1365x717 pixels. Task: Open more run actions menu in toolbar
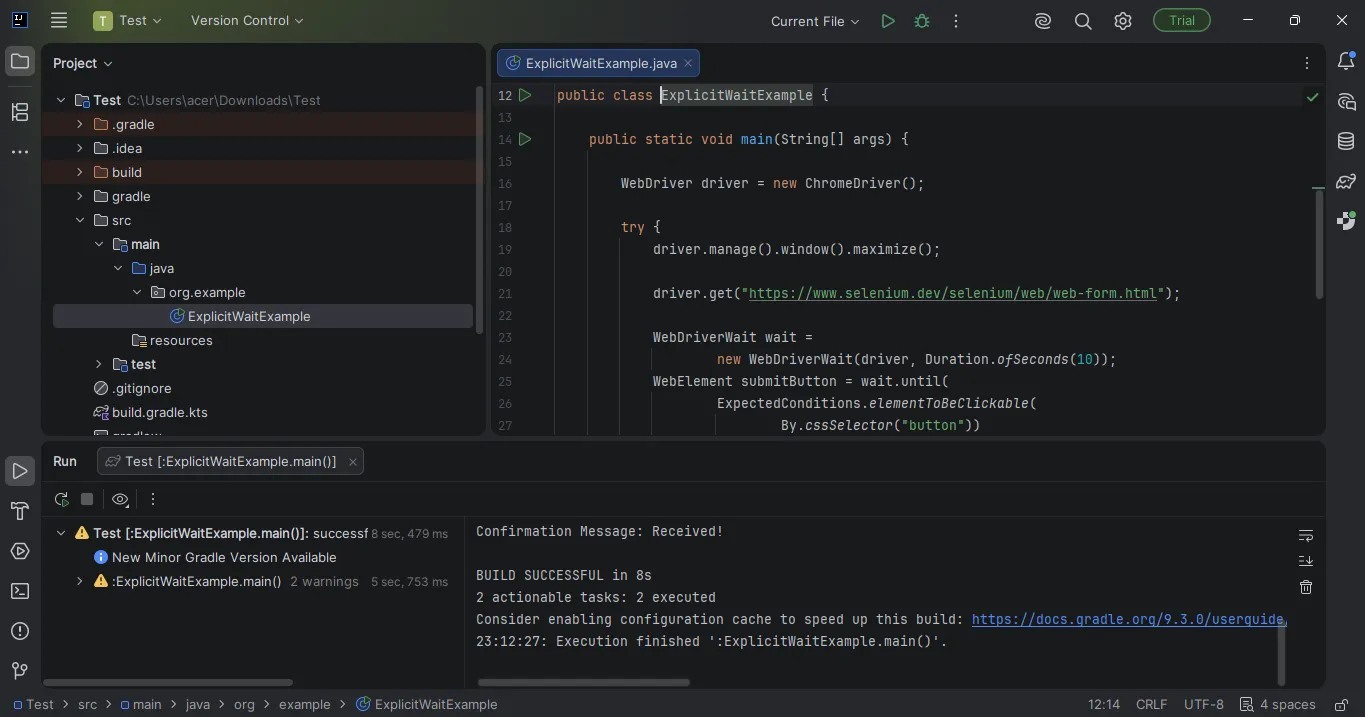956,21
